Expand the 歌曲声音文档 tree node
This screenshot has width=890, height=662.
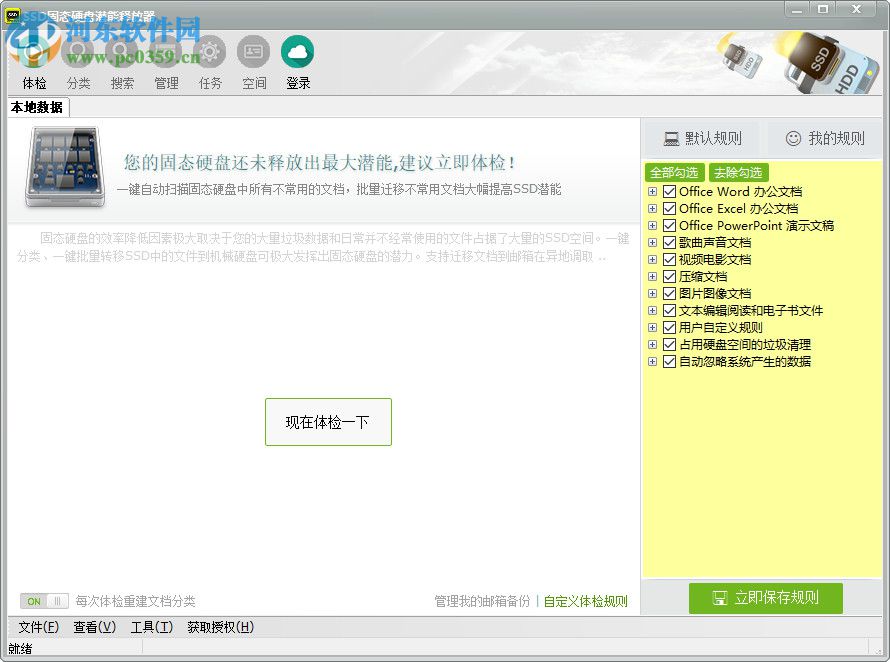point(652,242)
